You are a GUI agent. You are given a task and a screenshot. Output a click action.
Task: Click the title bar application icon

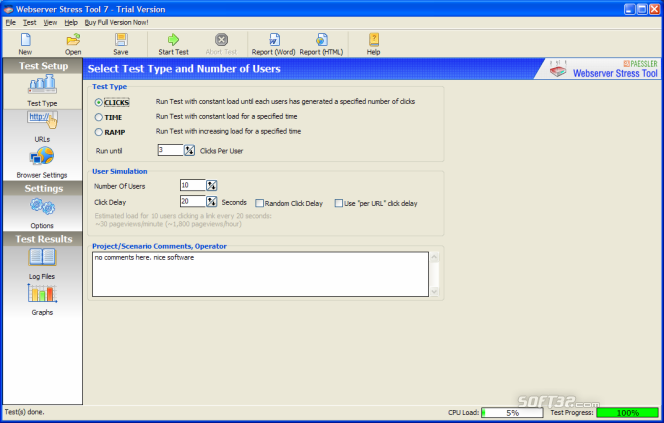pos(8,9)
